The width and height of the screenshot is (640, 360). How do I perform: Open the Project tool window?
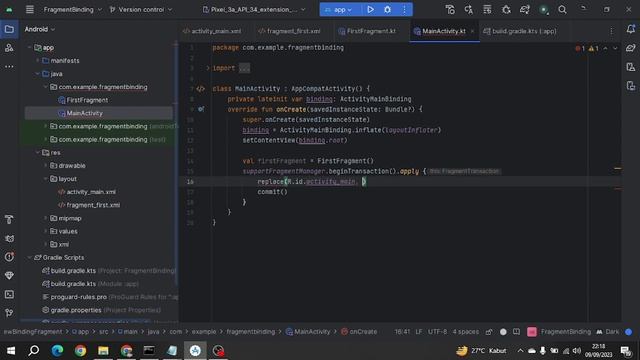(9, 29)
